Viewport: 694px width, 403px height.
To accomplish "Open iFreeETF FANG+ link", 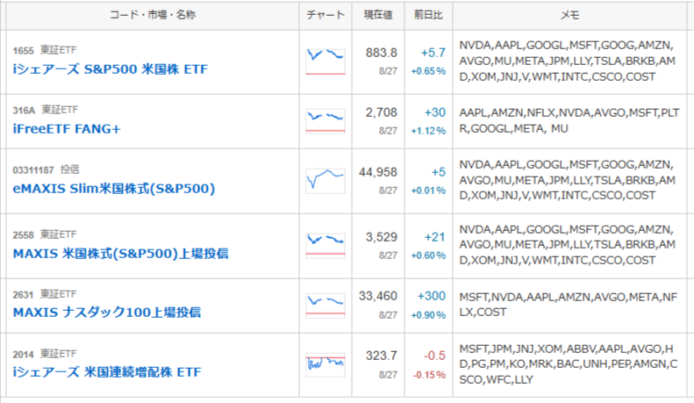I will point(66,129).
